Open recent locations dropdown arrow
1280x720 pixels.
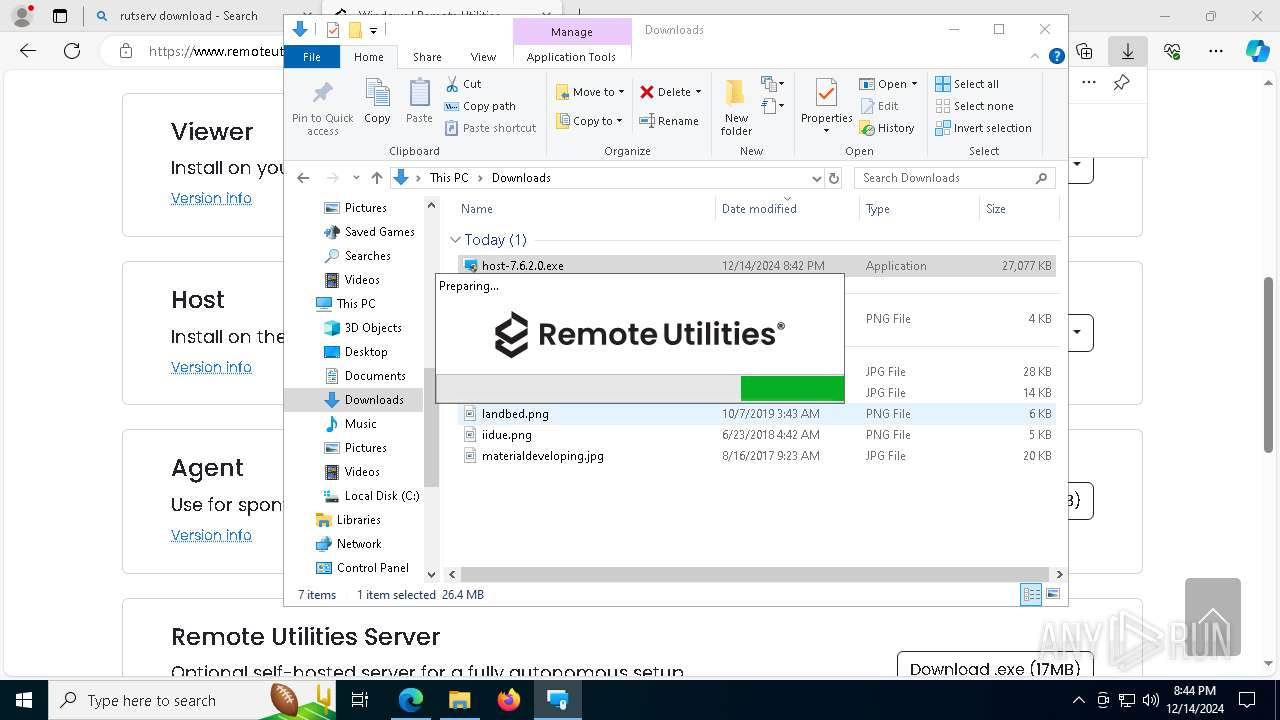(356, 178)
